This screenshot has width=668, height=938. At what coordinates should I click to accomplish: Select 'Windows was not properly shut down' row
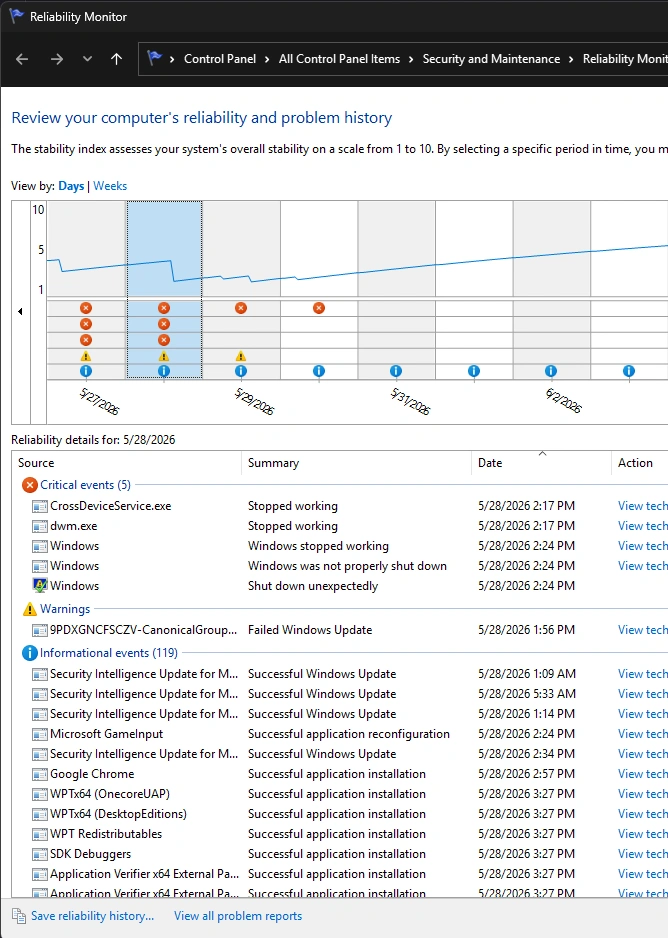click(x=340, y=566)
